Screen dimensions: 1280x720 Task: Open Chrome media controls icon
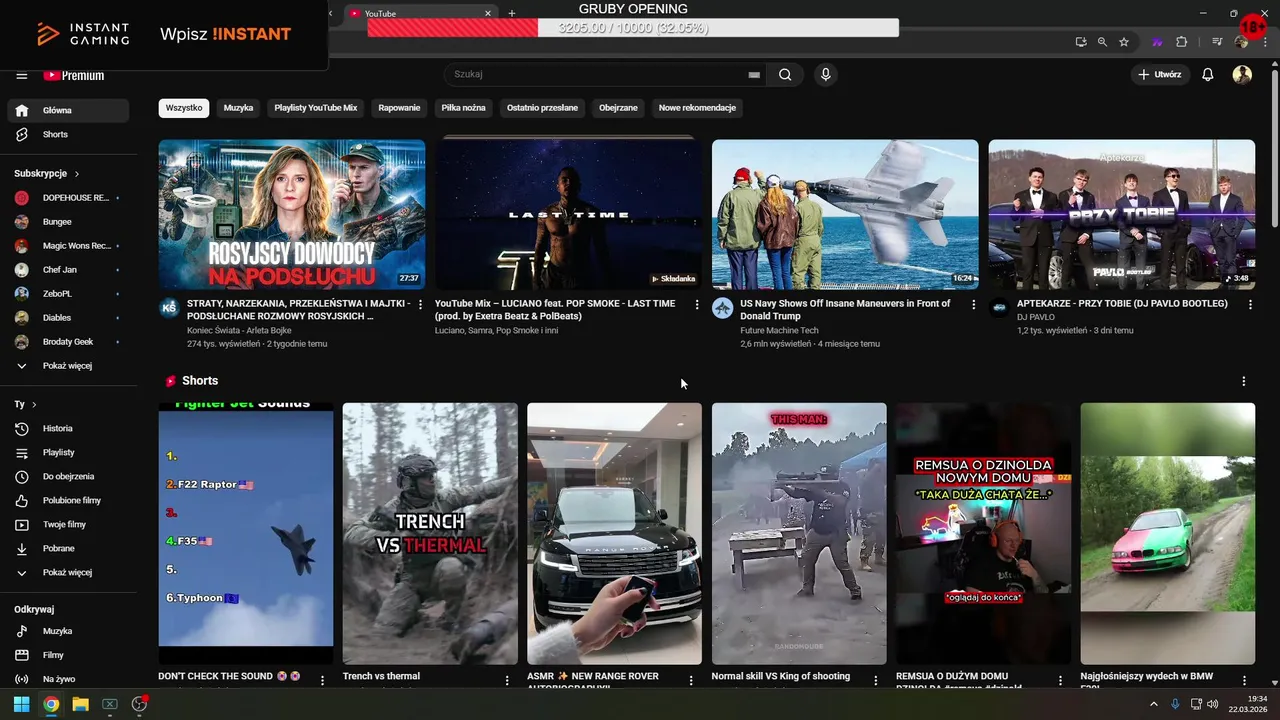(x=1217, y=42)
